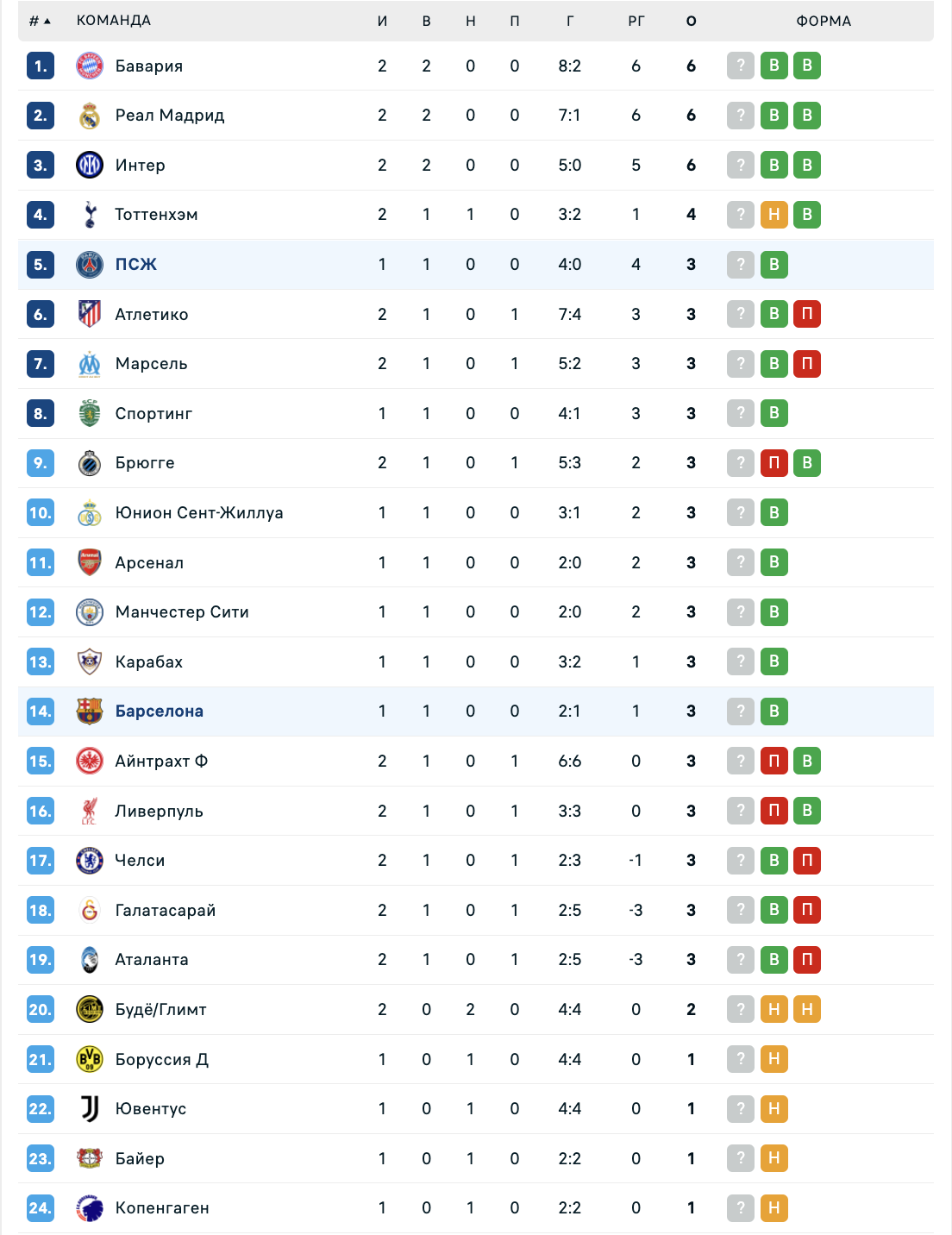Screen dimensions: 952x1235
Task: Click the Borussia Dortmund BVB logo
Action: (x=90, y=1059)
